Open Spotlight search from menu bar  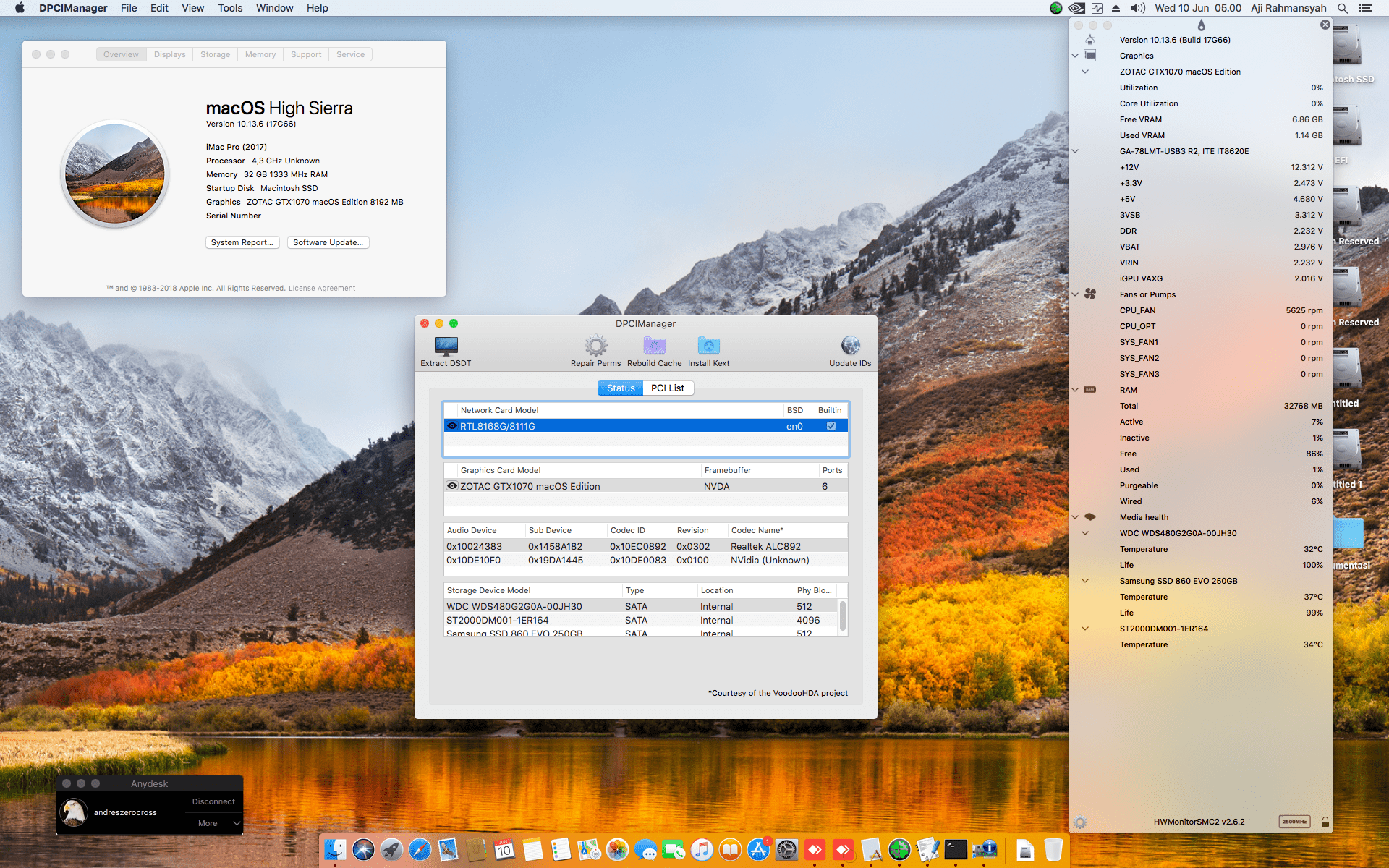coord(1342,8)
